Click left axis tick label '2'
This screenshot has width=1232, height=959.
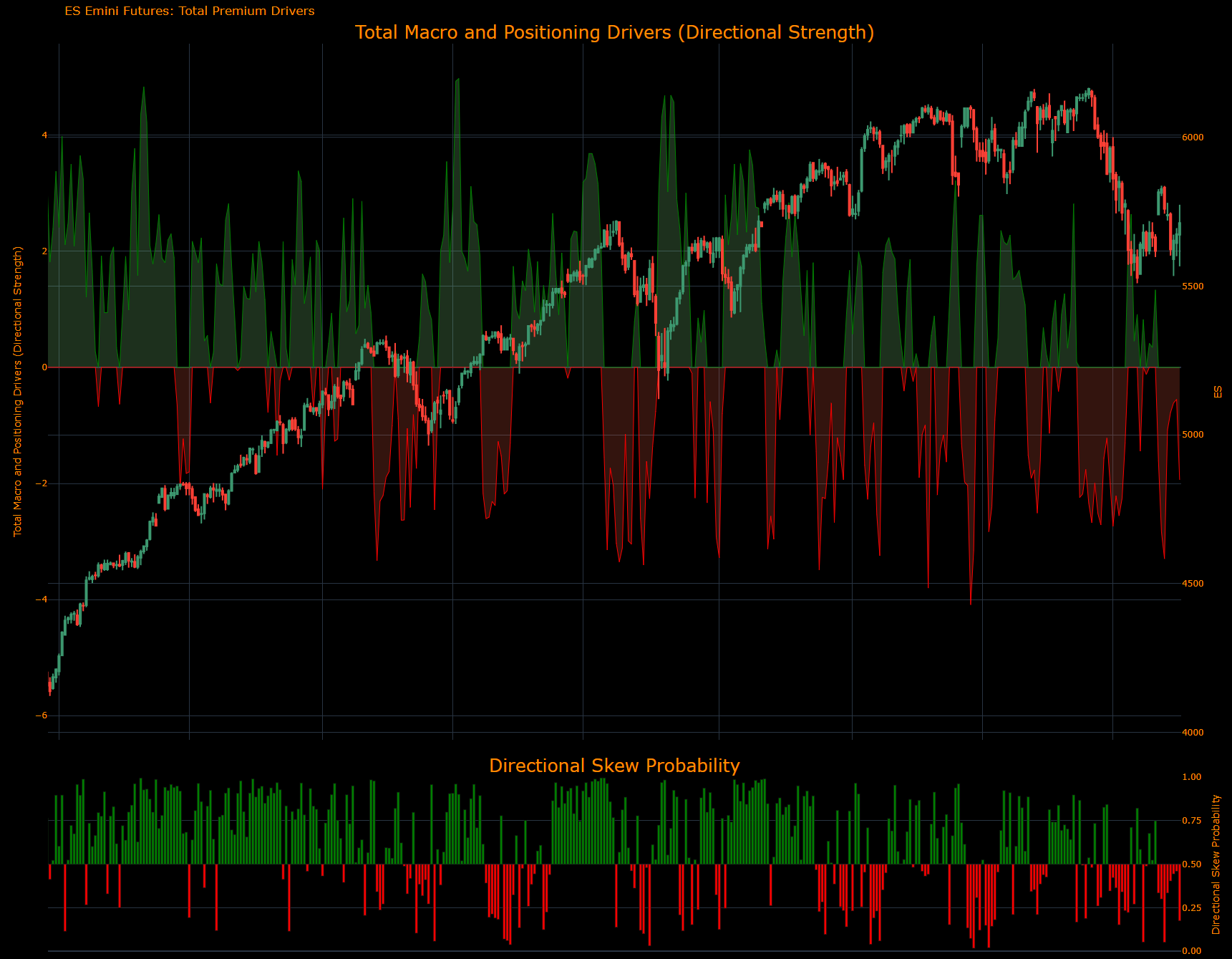pyautogui.click(x=44, y=251)
